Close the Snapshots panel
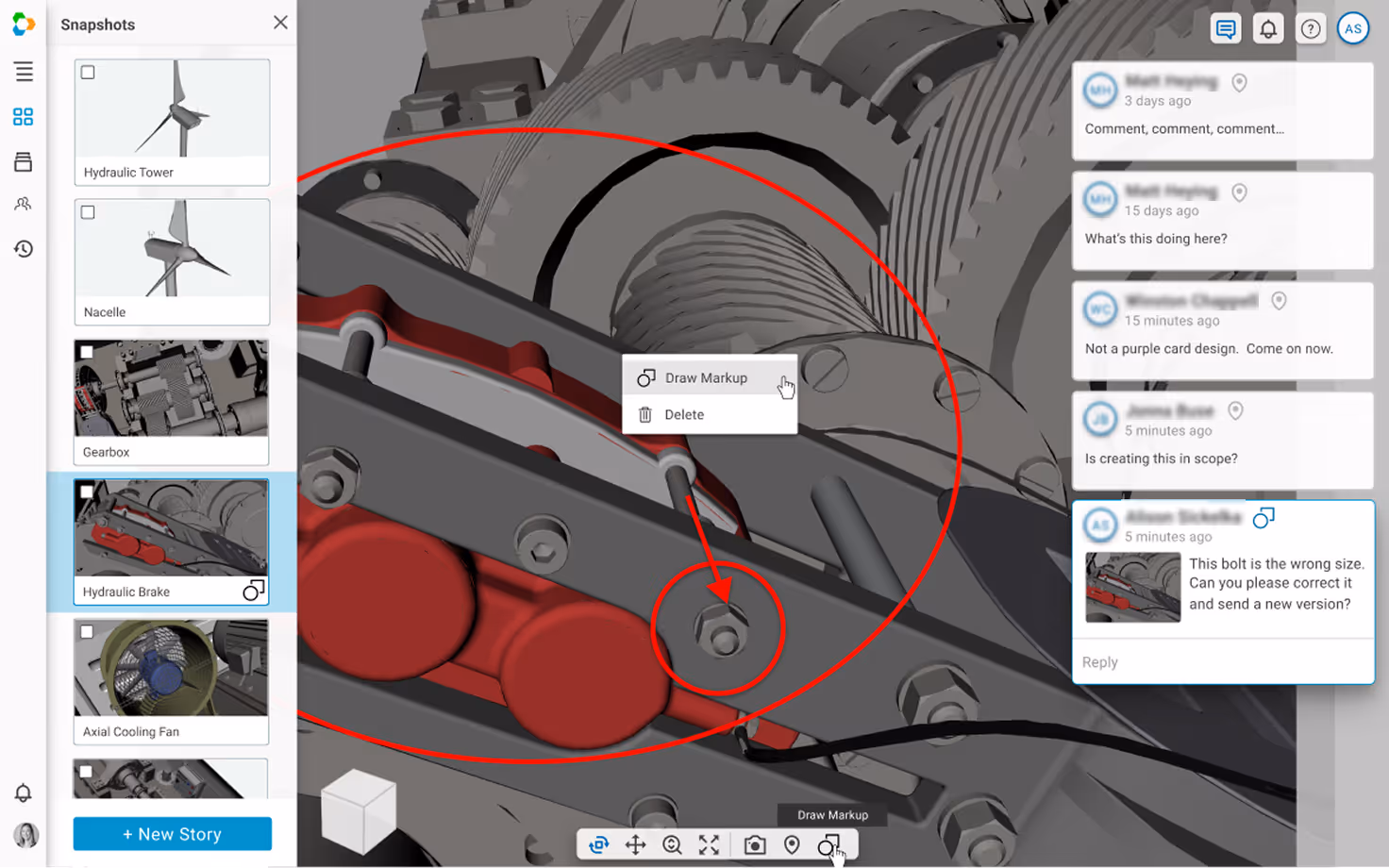This screenshot has height=868, width=1389. pyautogui.click(x=280, y=23)
